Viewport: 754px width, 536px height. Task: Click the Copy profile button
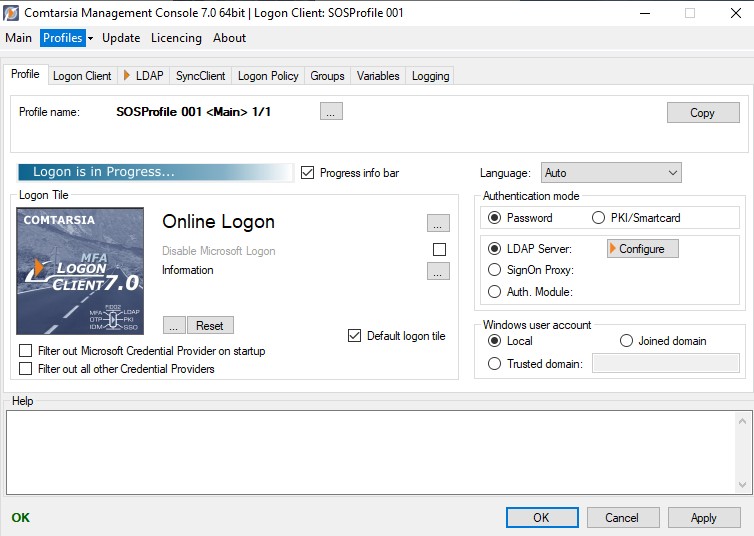point(702,113)
